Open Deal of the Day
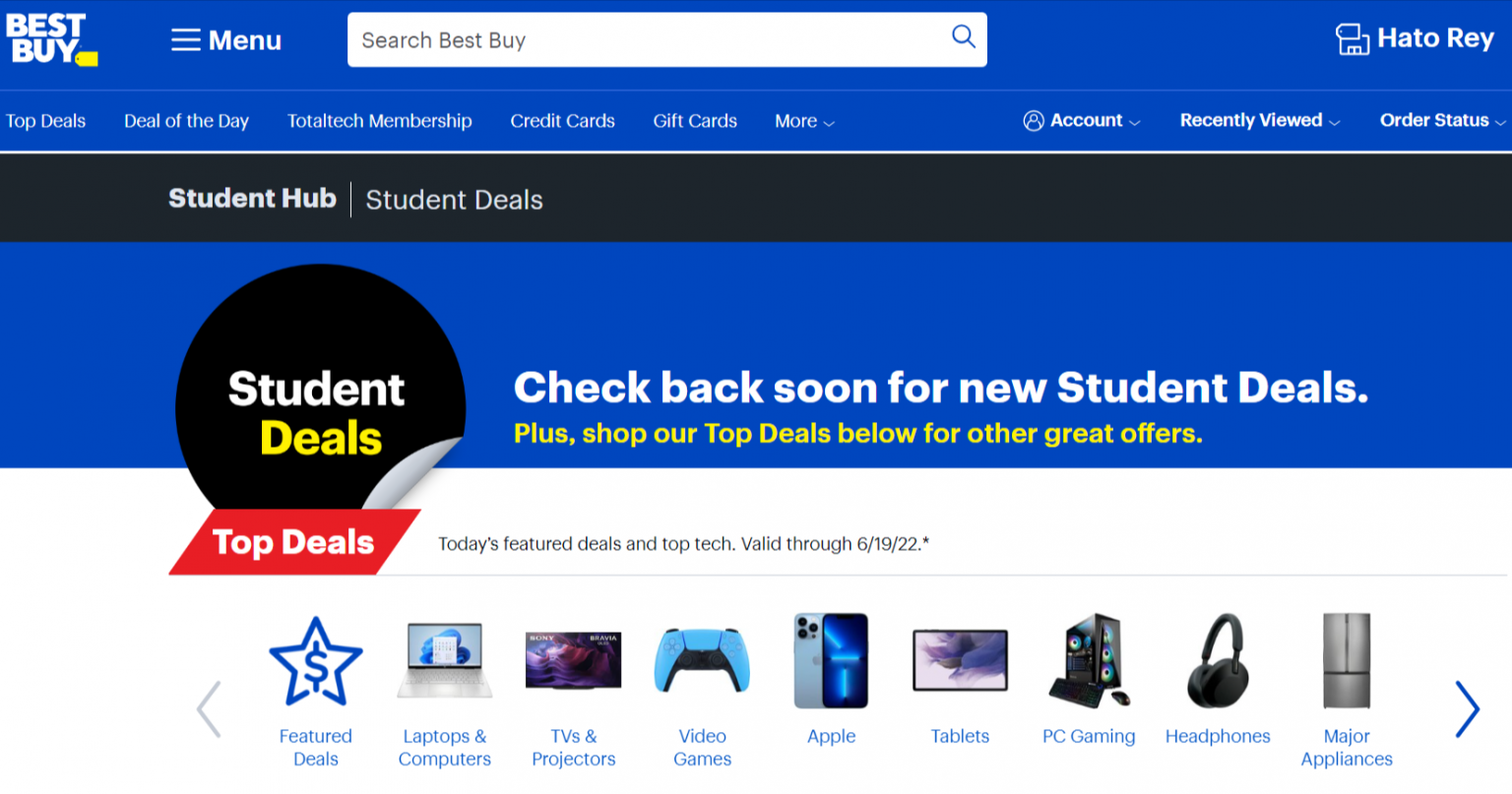Image resolution: width=1512 pixels, height=794 pixels. point(186,120)
